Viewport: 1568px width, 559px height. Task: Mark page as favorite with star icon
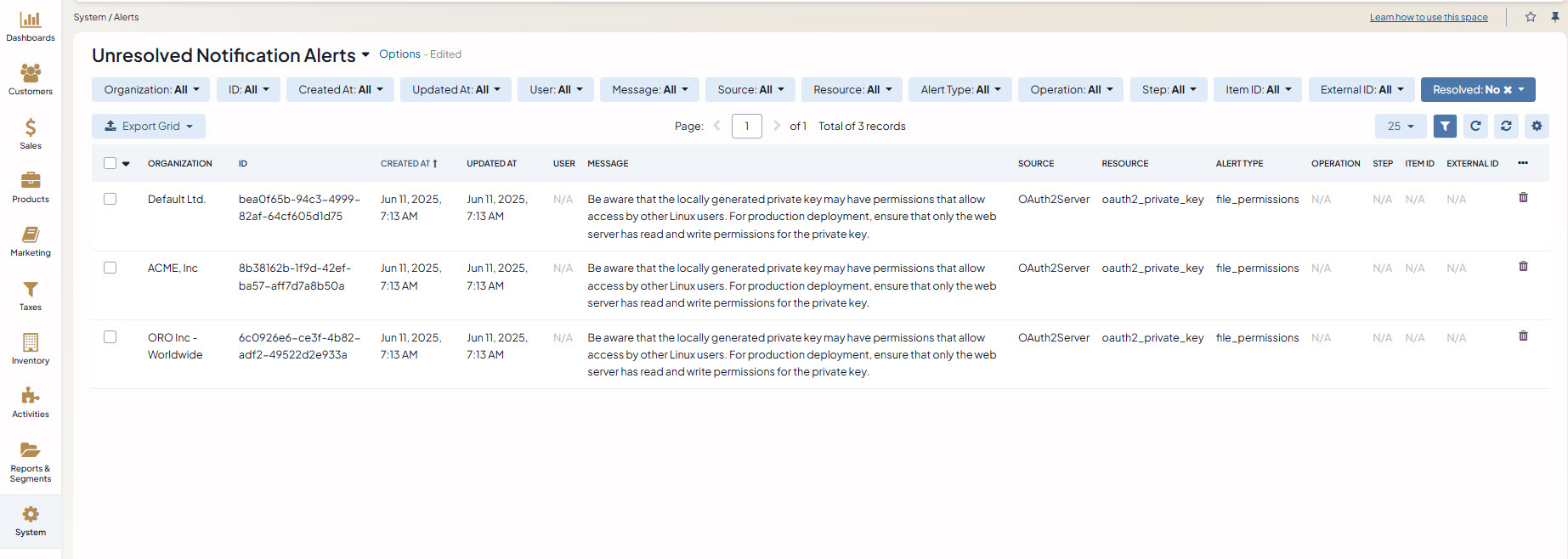pos(1531,17)
